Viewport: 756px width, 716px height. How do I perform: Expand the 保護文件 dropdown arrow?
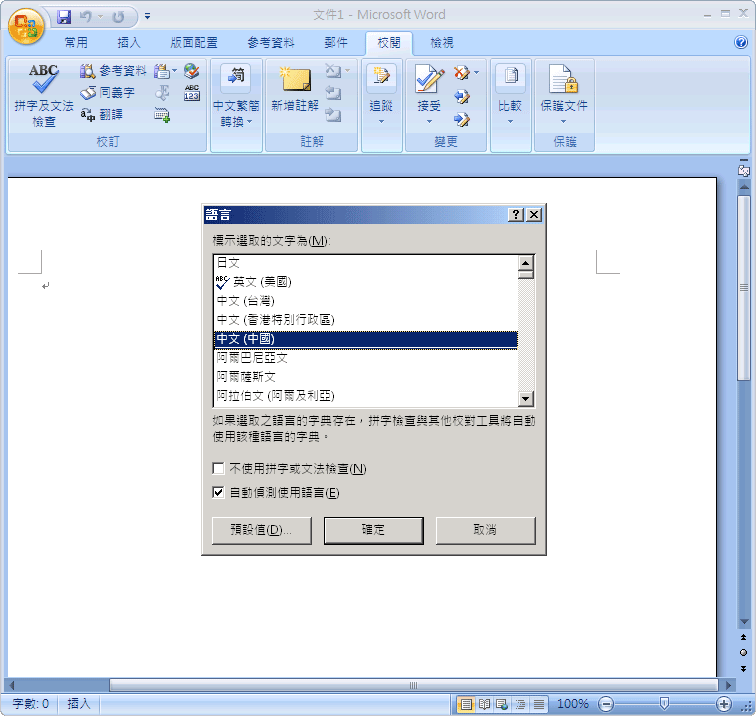click(x=563, y=122)
